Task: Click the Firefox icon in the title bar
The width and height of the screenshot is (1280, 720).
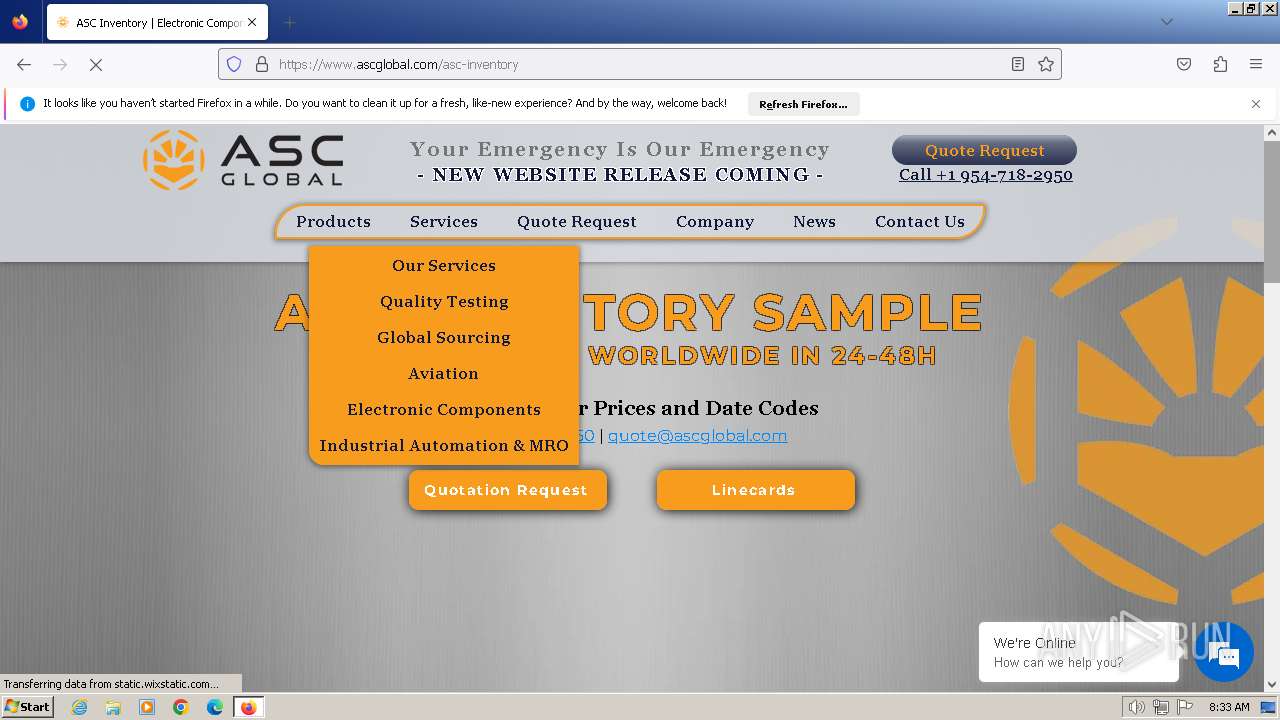Action: coord(20,21)
